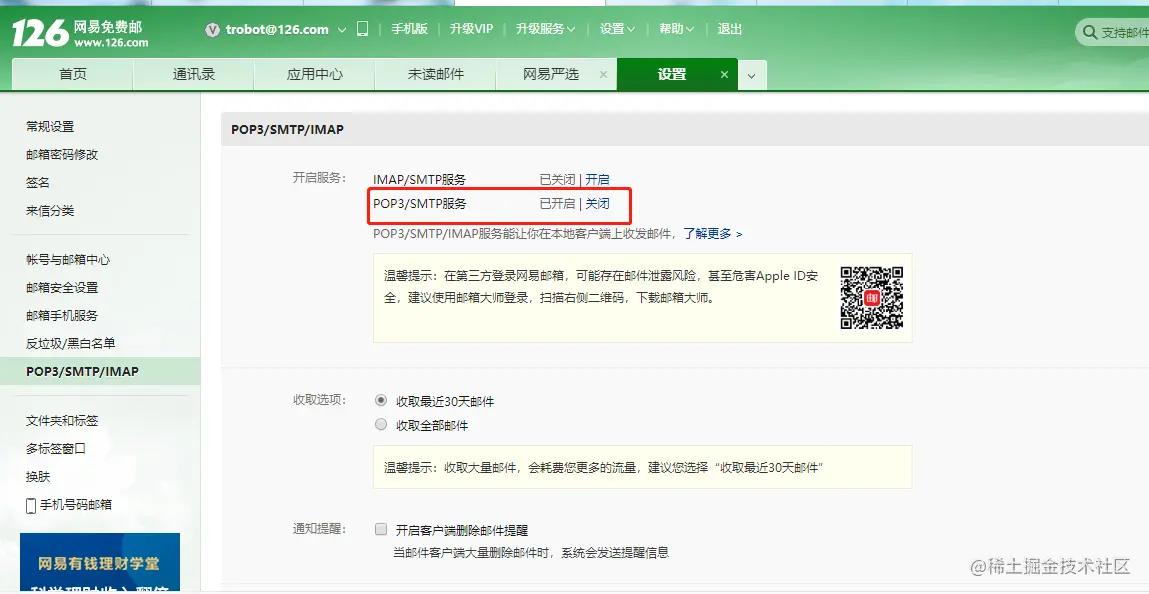Select 收取全部邮件 radio button
1149x594 pixels.
coord(381,425)
